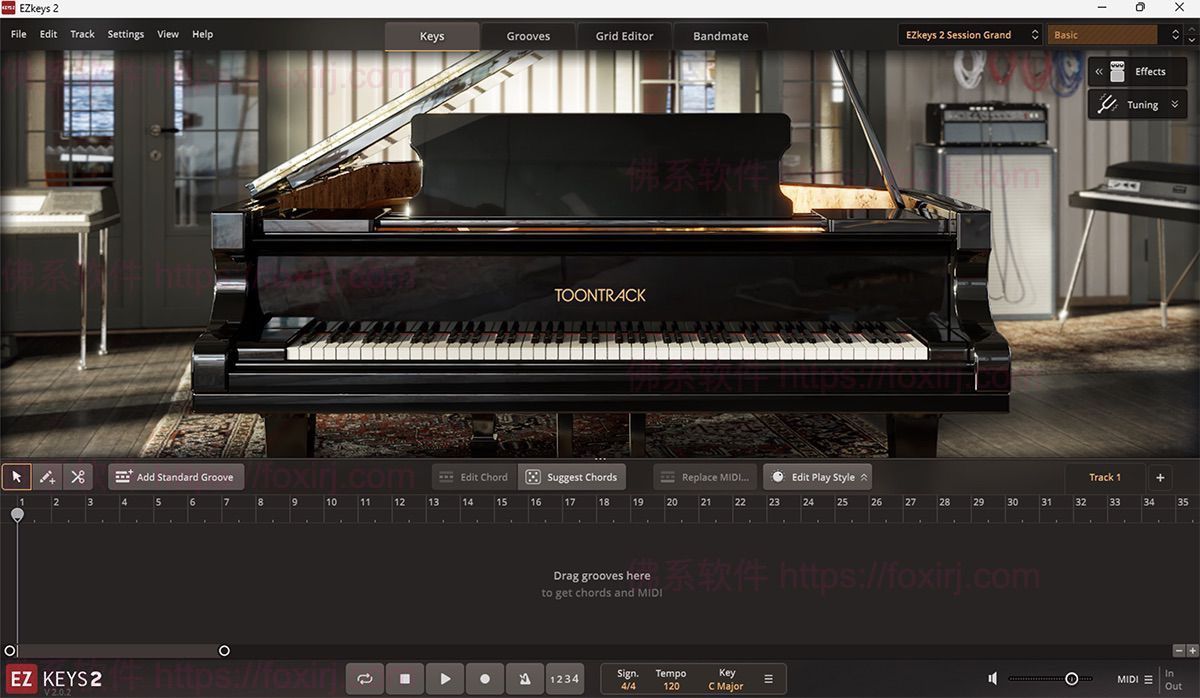The width and height of the screenshot is (1200, 698).
Task: Toggle the metronome click
Action: pos(525,679)
